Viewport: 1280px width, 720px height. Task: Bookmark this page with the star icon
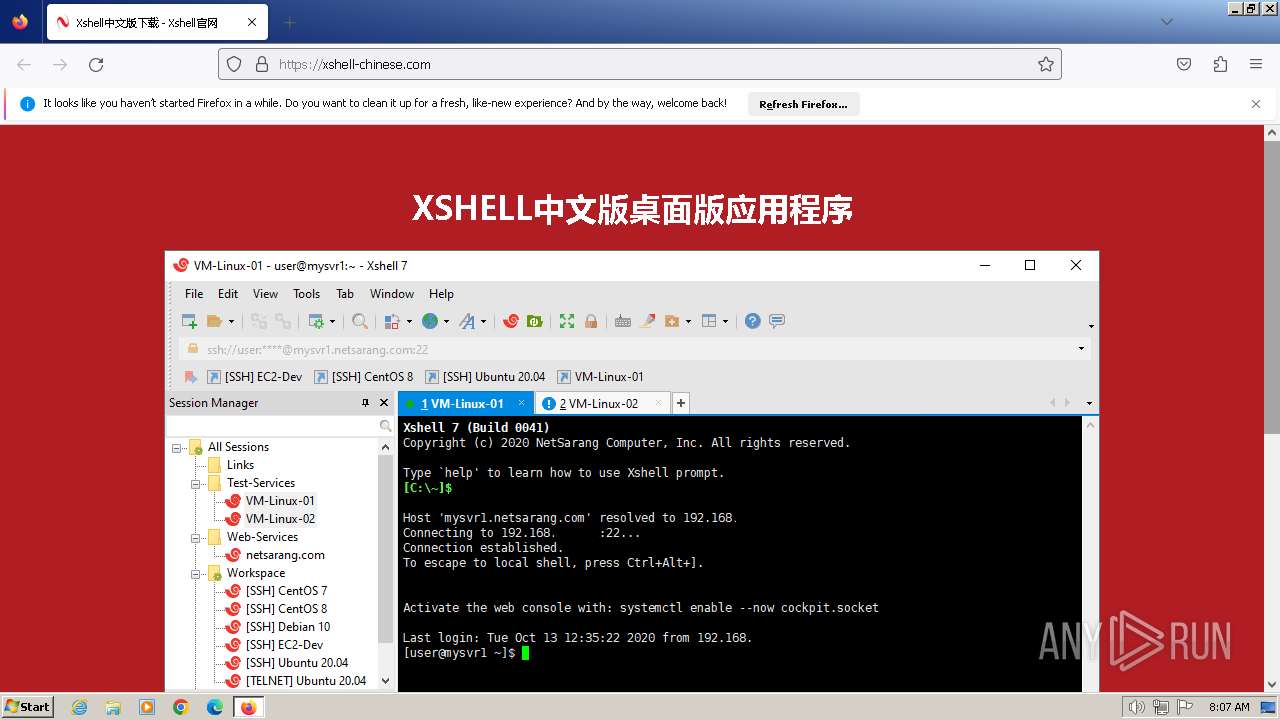pos(1046,64)
